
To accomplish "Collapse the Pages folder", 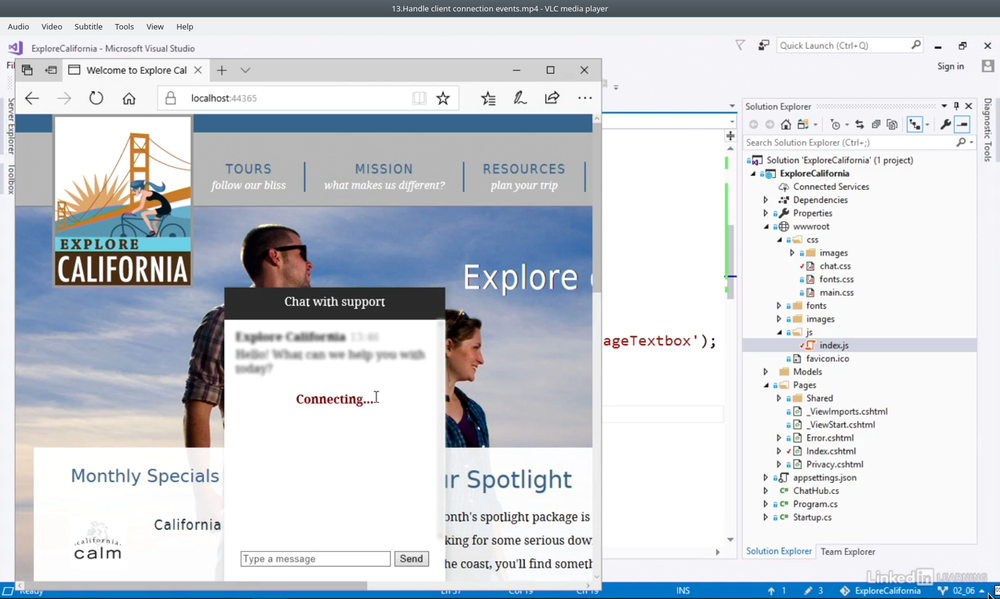I will click(766, 385).
